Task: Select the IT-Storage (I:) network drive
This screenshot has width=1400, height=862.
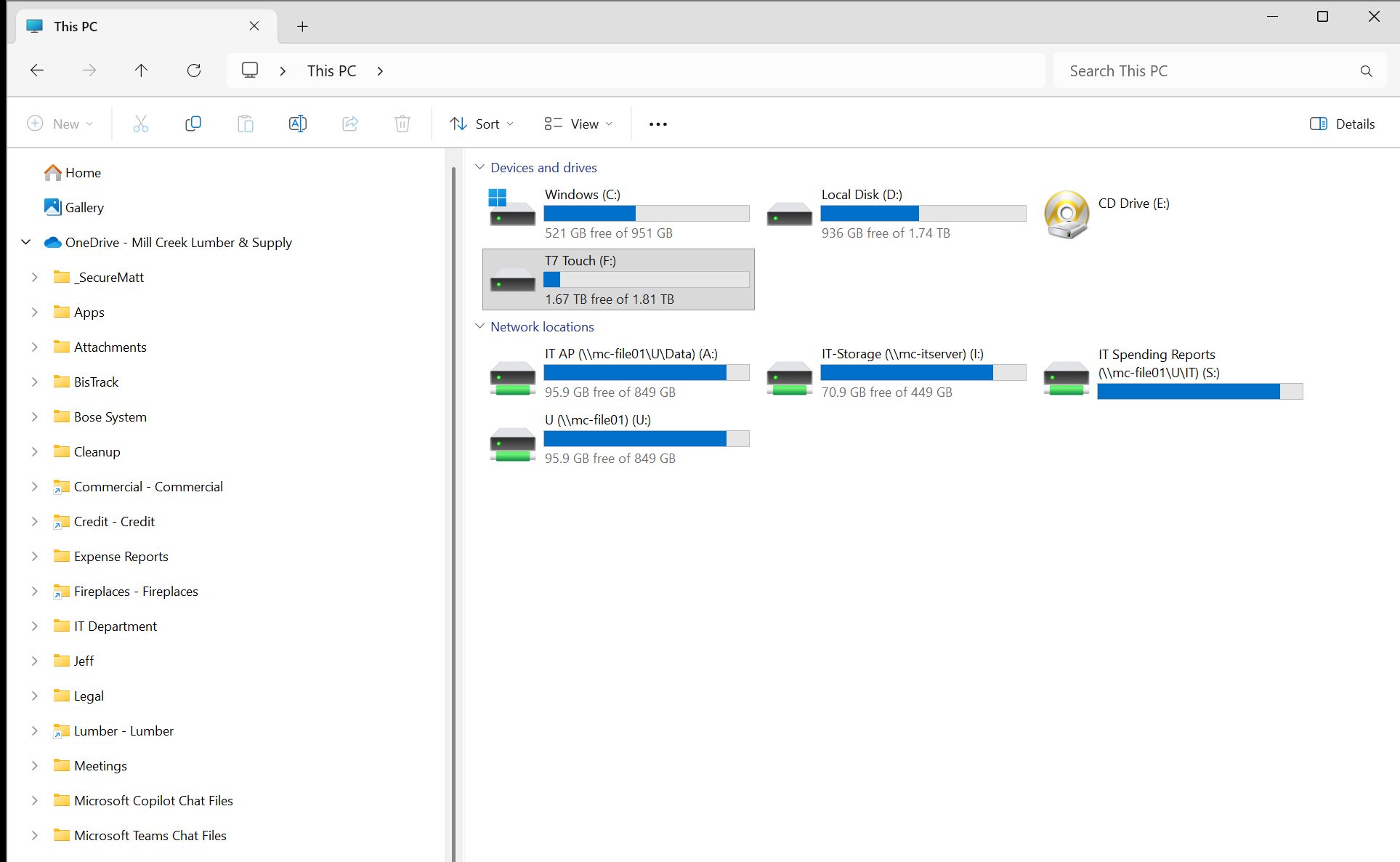Action: [895, 372]
